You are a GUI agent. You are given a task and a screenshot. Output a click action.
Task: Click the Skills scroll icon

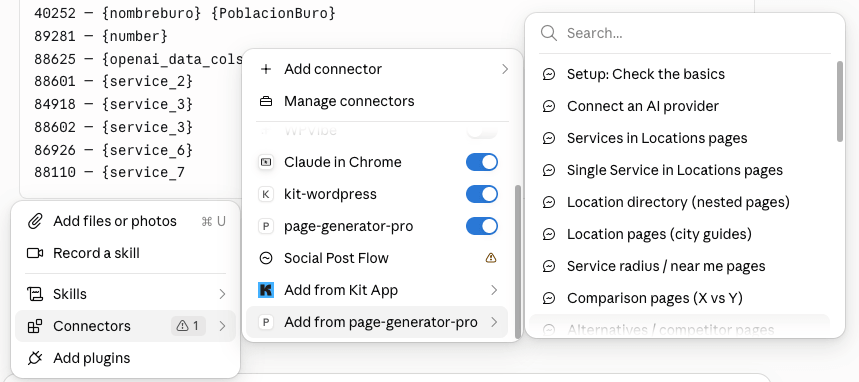tap(35, 294)
